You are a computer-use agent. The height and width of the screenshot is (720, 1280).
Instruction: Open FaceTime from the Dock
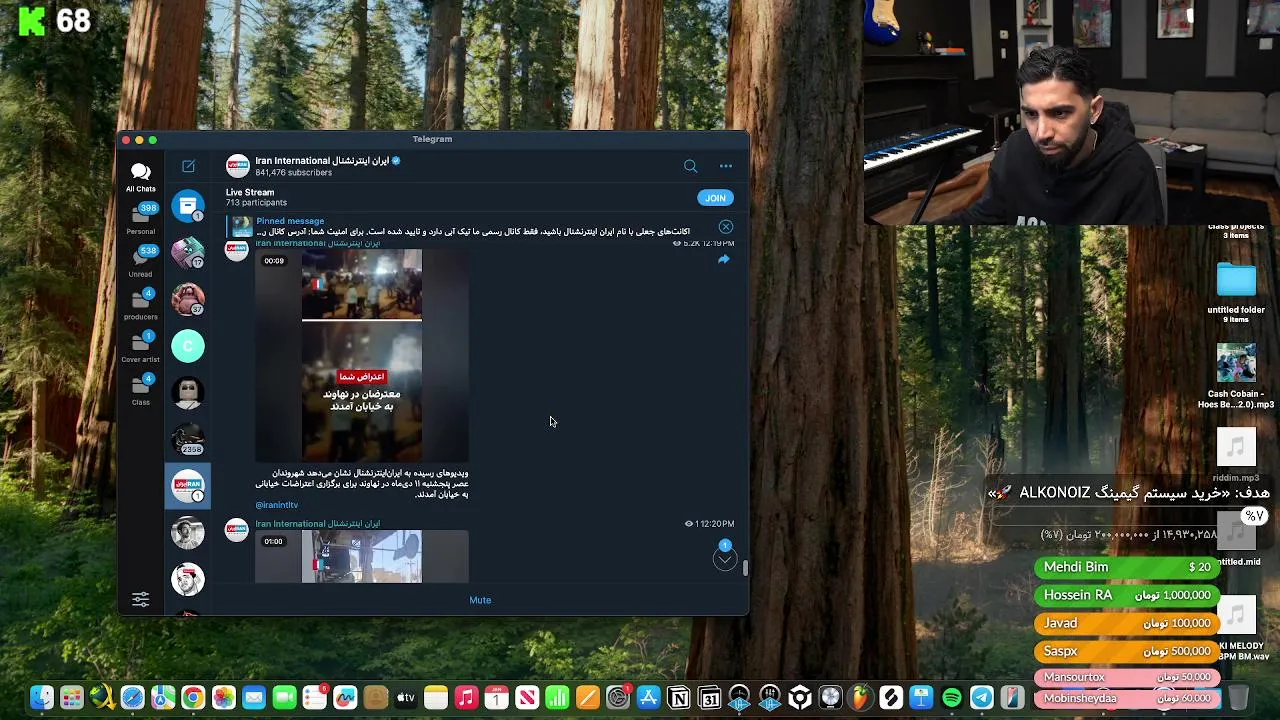[284, 698]
